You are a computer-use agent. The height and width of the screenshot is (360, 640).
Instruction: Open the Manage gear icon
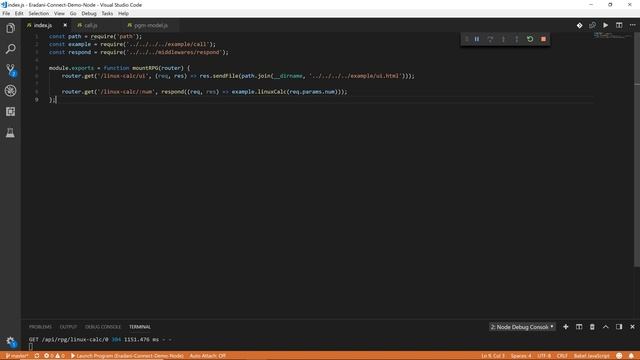click(x=10, y=341)
